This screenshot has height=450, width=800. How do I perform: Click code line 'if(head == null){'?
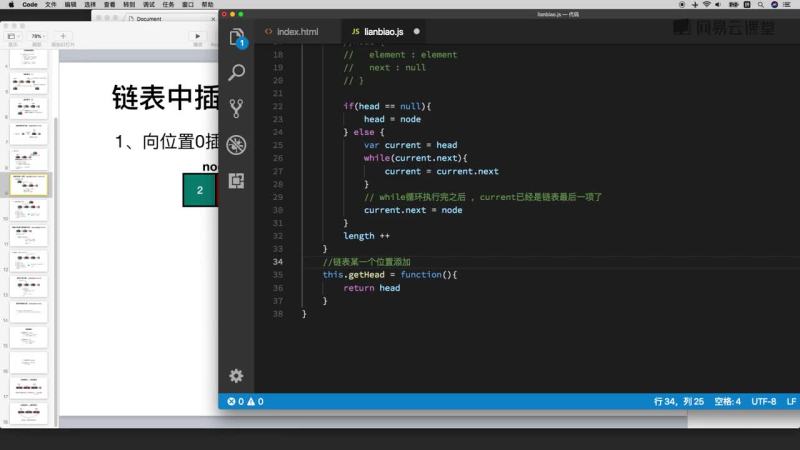tap(387, 106)
